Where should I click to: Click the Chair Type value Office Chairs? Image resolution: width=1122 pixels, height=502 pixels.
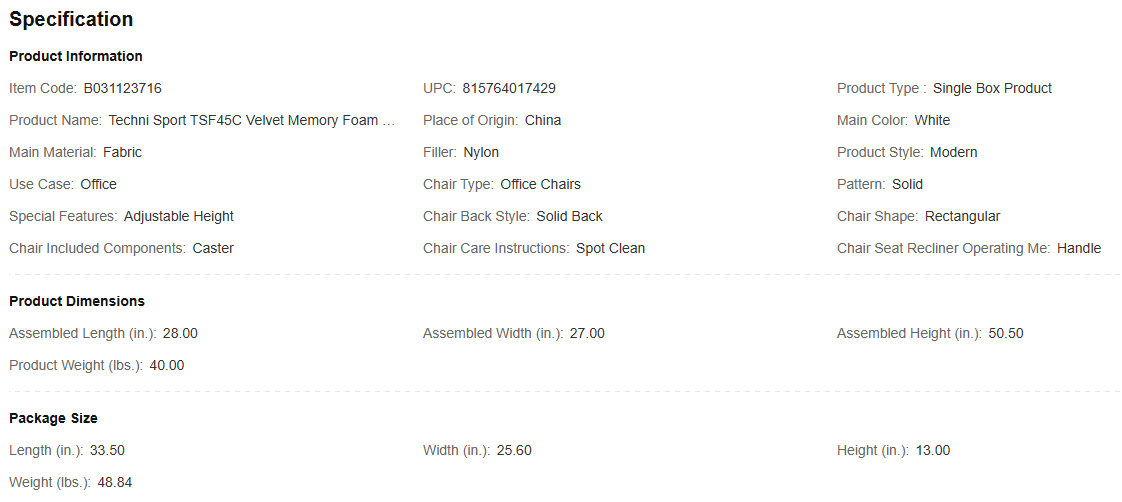point(540,184)
